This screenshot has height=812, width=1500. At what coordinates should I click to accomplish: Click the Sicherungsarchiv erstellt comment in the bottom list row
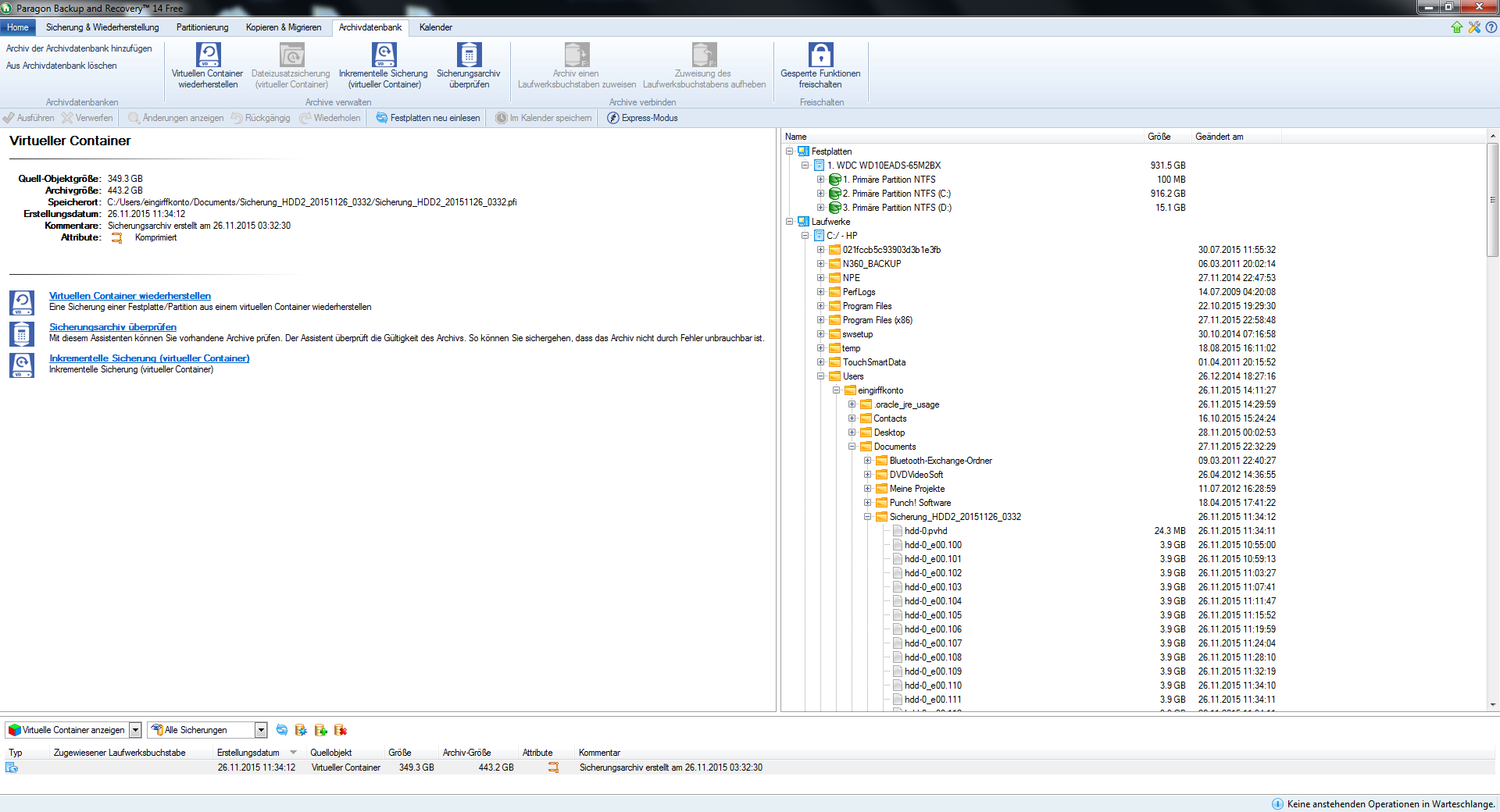(x=671, y=767)
